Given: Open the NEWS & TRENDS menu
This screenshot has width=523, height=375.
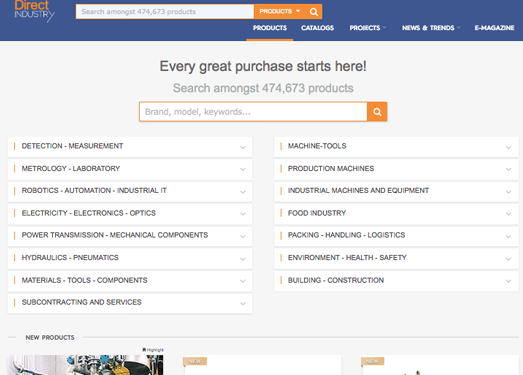Looking at the screenshot, I should 431,28.
